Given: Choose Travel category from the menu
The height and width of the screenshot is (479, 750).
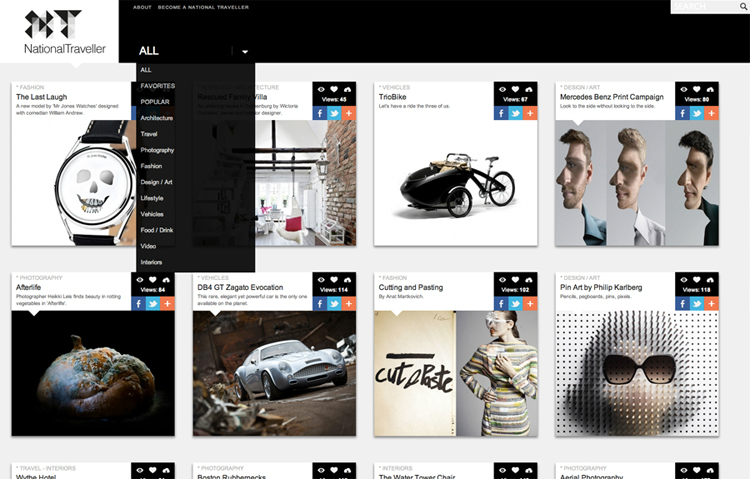Looking at the screenshot, I should click(x=149, y=134).
